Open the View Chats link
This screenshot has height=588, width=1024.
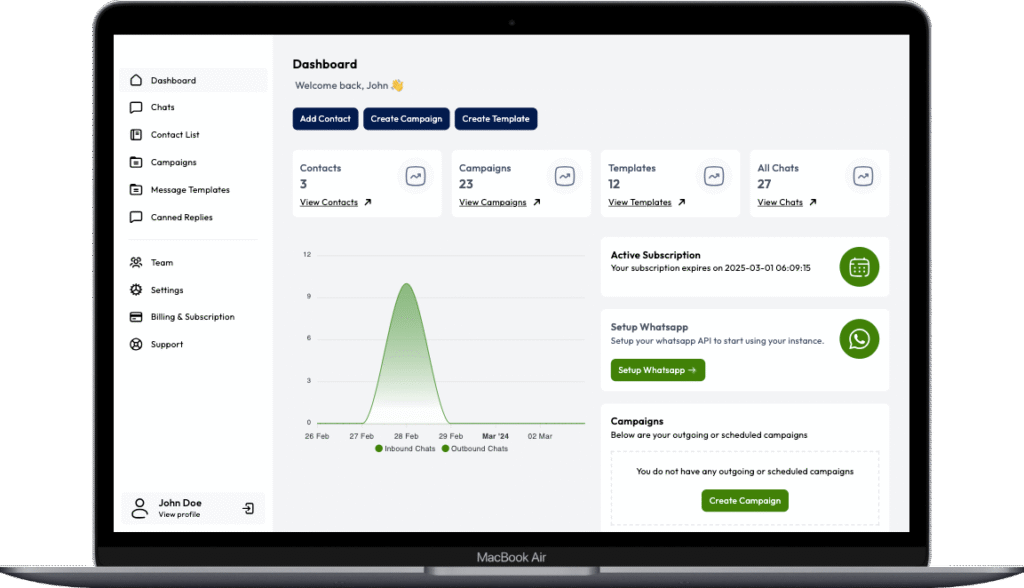pyautogui.click(x=780, y=202)
